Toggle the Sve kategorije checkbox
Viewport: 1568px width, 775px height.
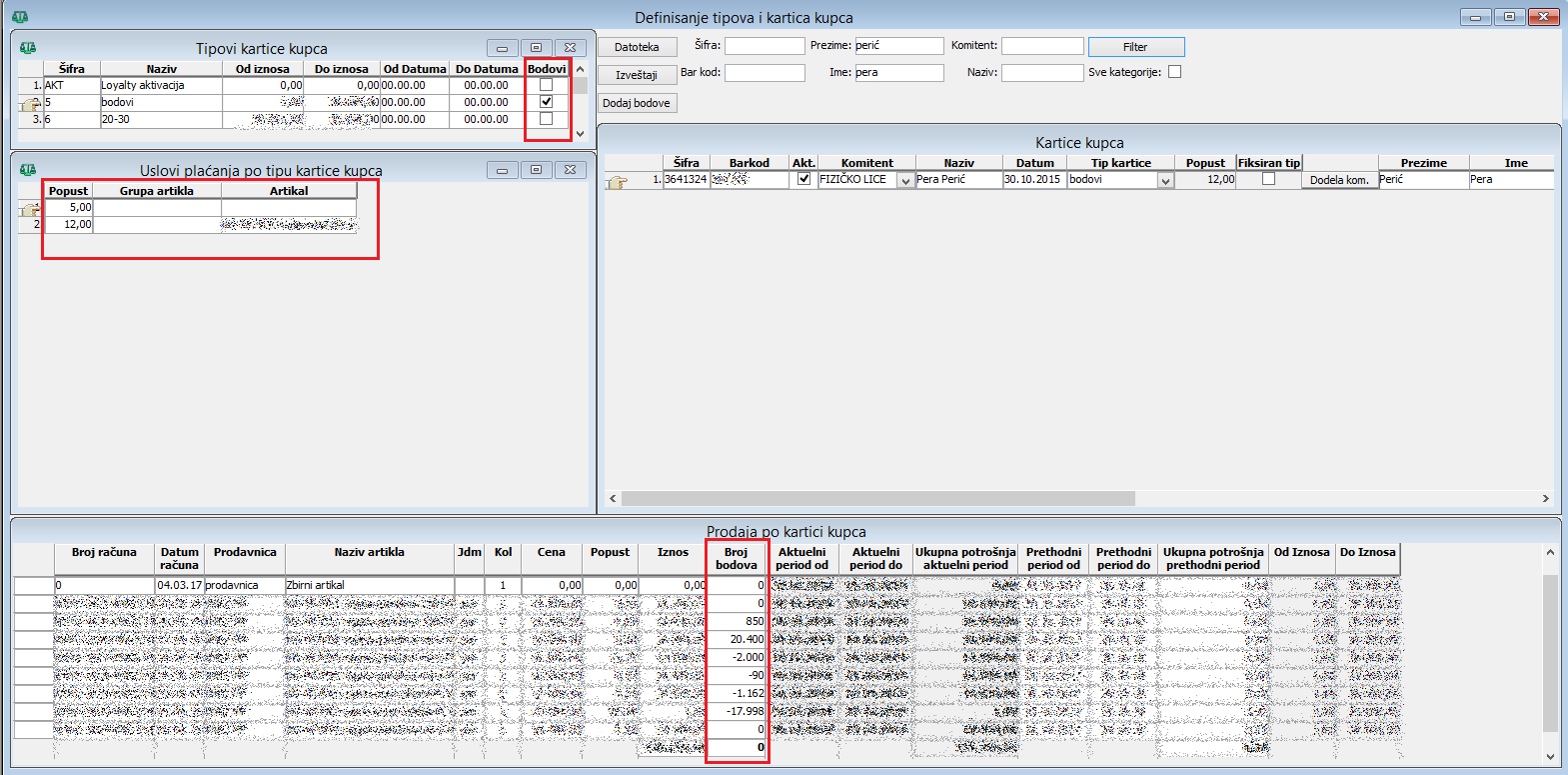(1174, 72)
